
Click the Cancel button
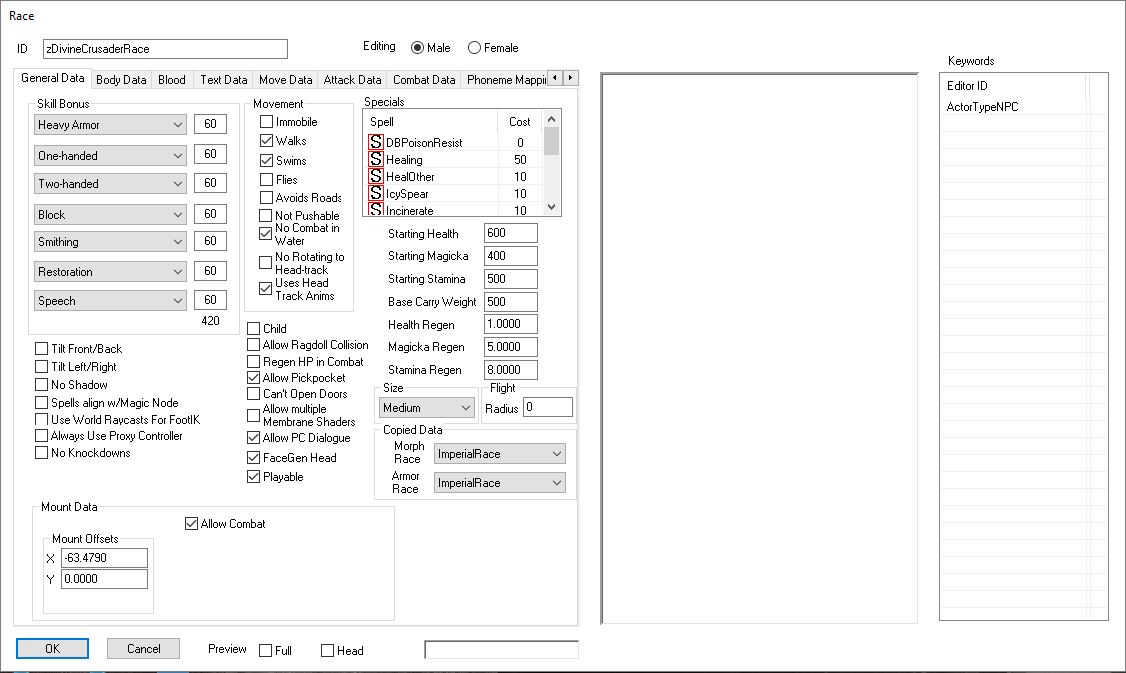click(143, 649)
